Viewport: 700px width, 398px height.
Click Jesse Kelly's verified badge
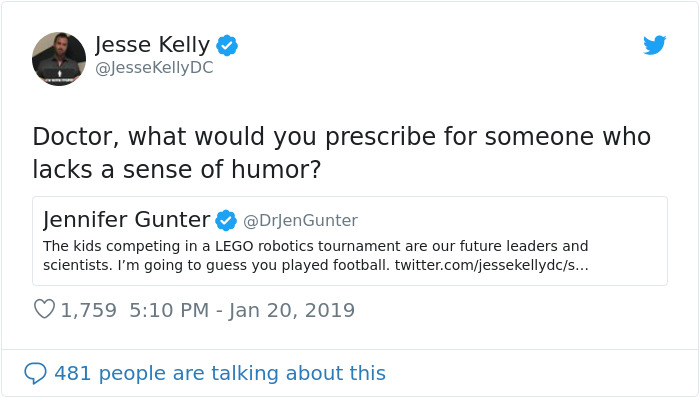(x=227, y=45)
